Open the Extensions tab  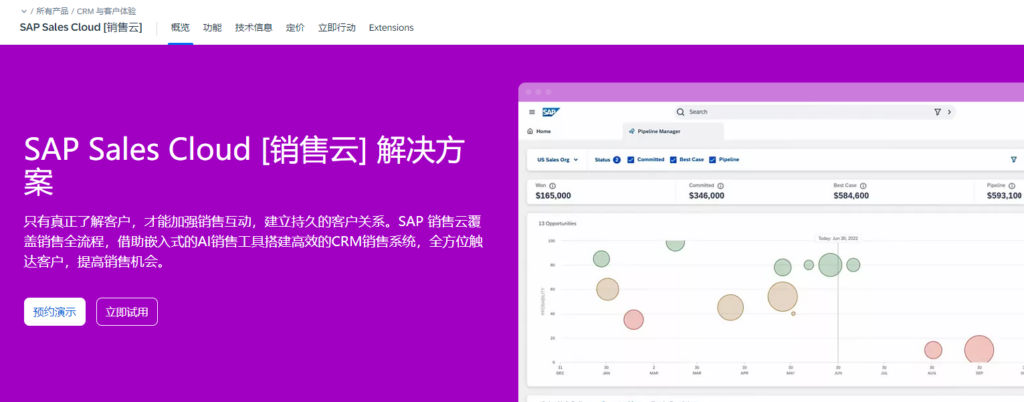391,27
